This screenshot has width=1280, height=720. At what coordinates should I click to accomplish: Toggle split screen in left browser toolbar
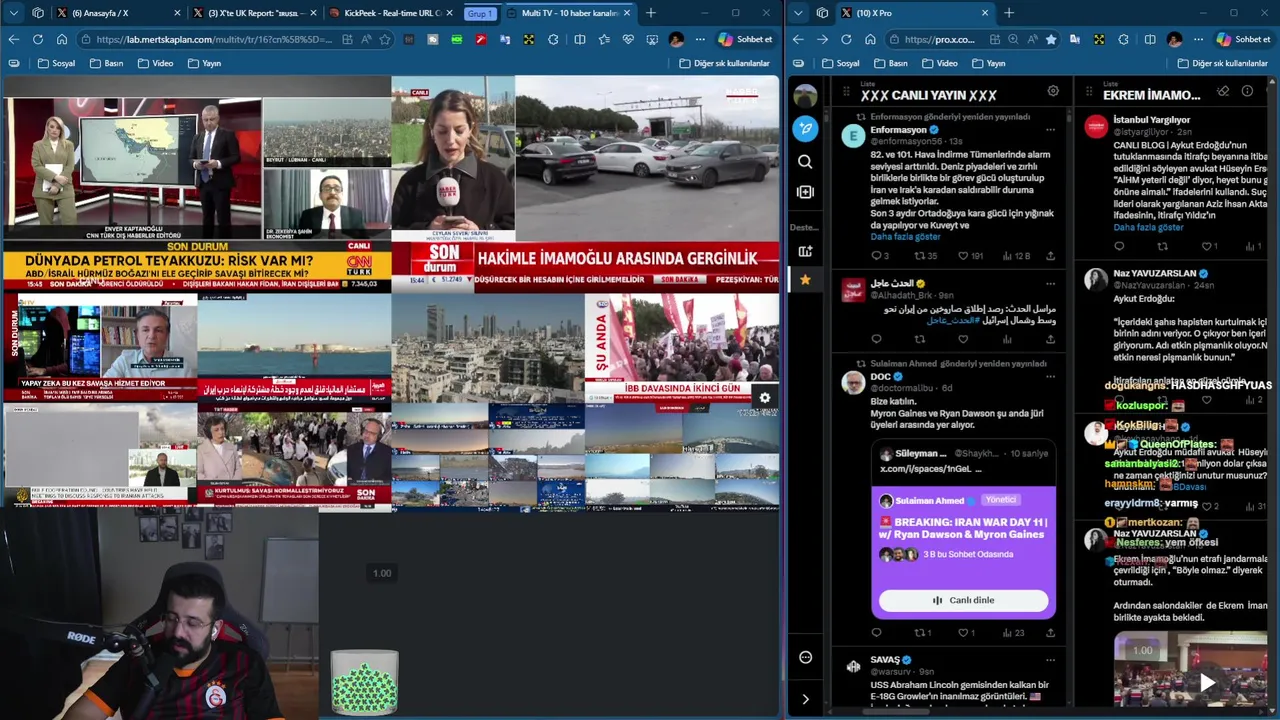[580, 39]
